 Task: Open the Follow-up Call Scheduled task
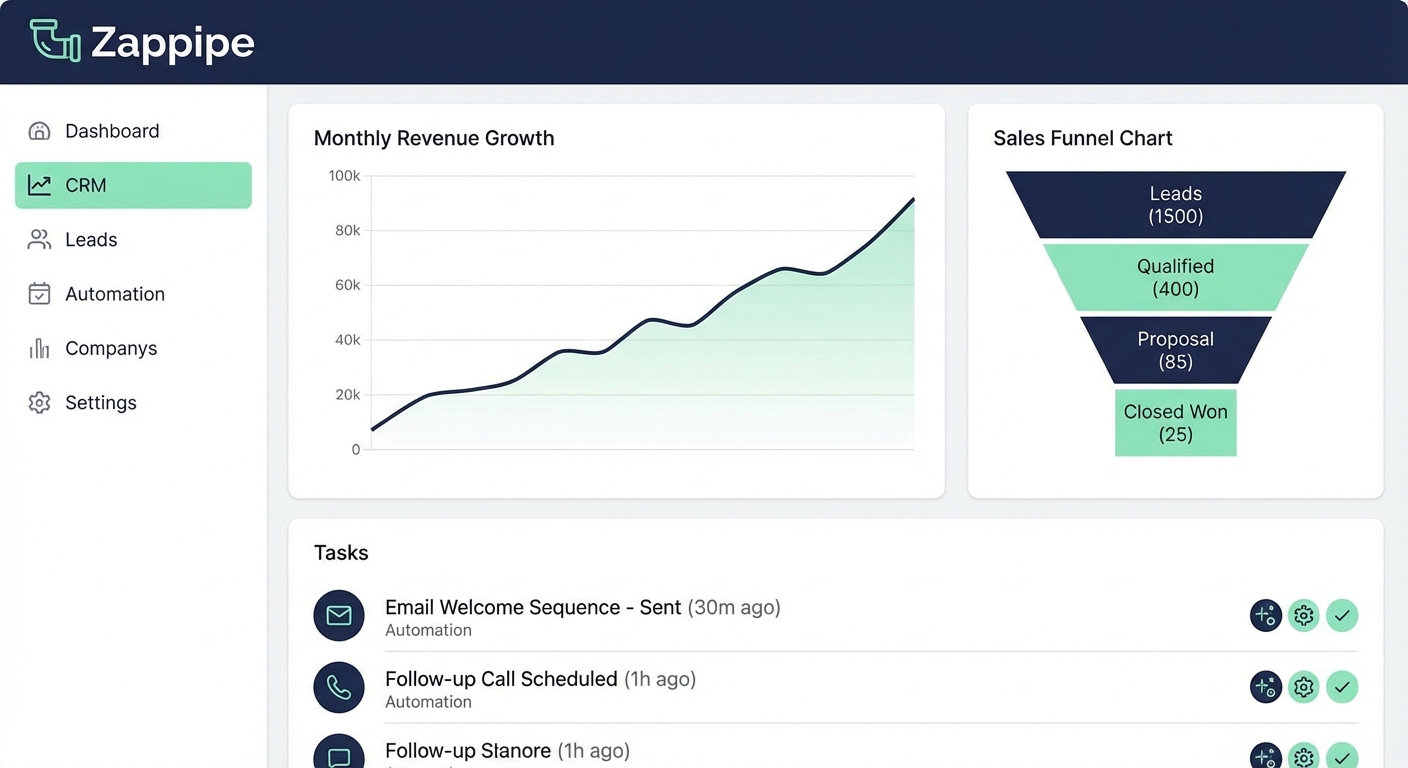click(x=499, y=679)
